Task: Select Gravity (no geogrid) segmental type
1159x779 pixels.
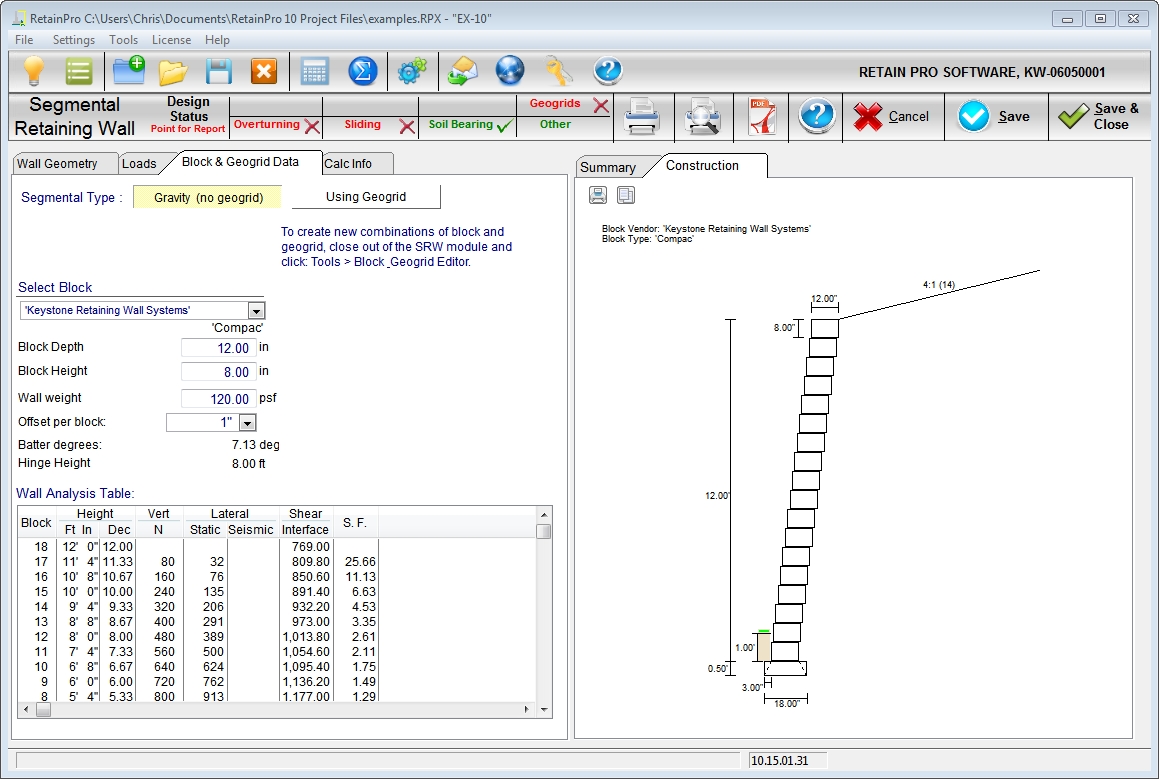Action: point(208,197)
